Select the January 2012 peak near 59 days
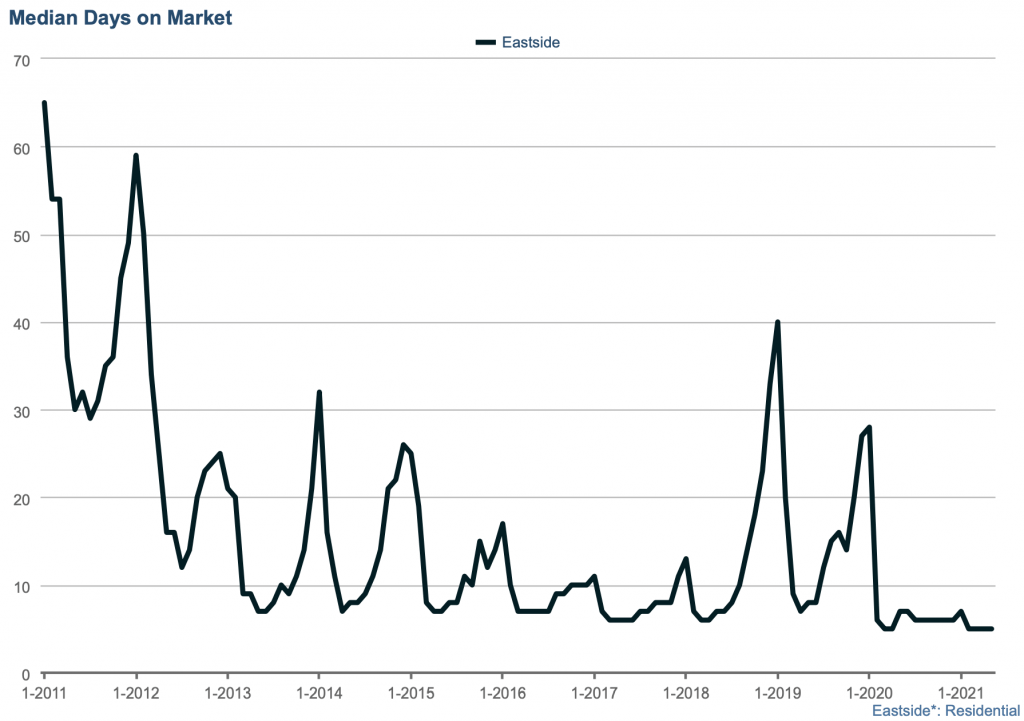This screenshot has width=1024, height=721. point(135,156)
